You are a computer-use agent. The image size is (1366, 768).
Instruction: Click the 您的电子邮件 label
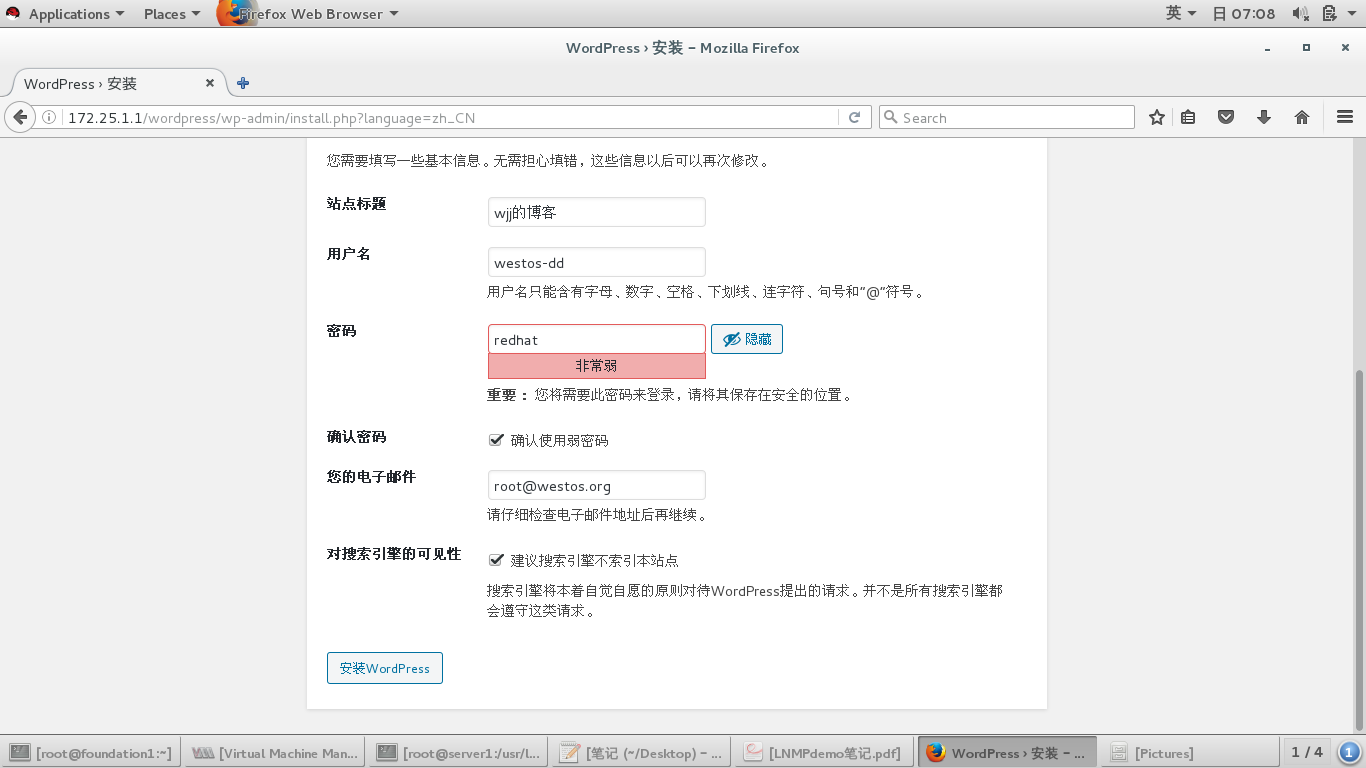371,477
